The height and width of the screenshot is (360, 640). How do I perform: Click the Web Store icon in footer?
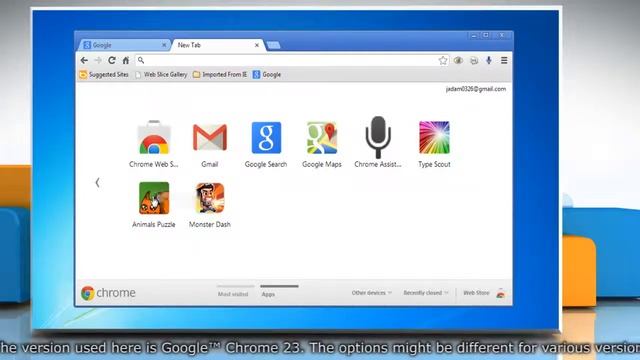[500, 293]
